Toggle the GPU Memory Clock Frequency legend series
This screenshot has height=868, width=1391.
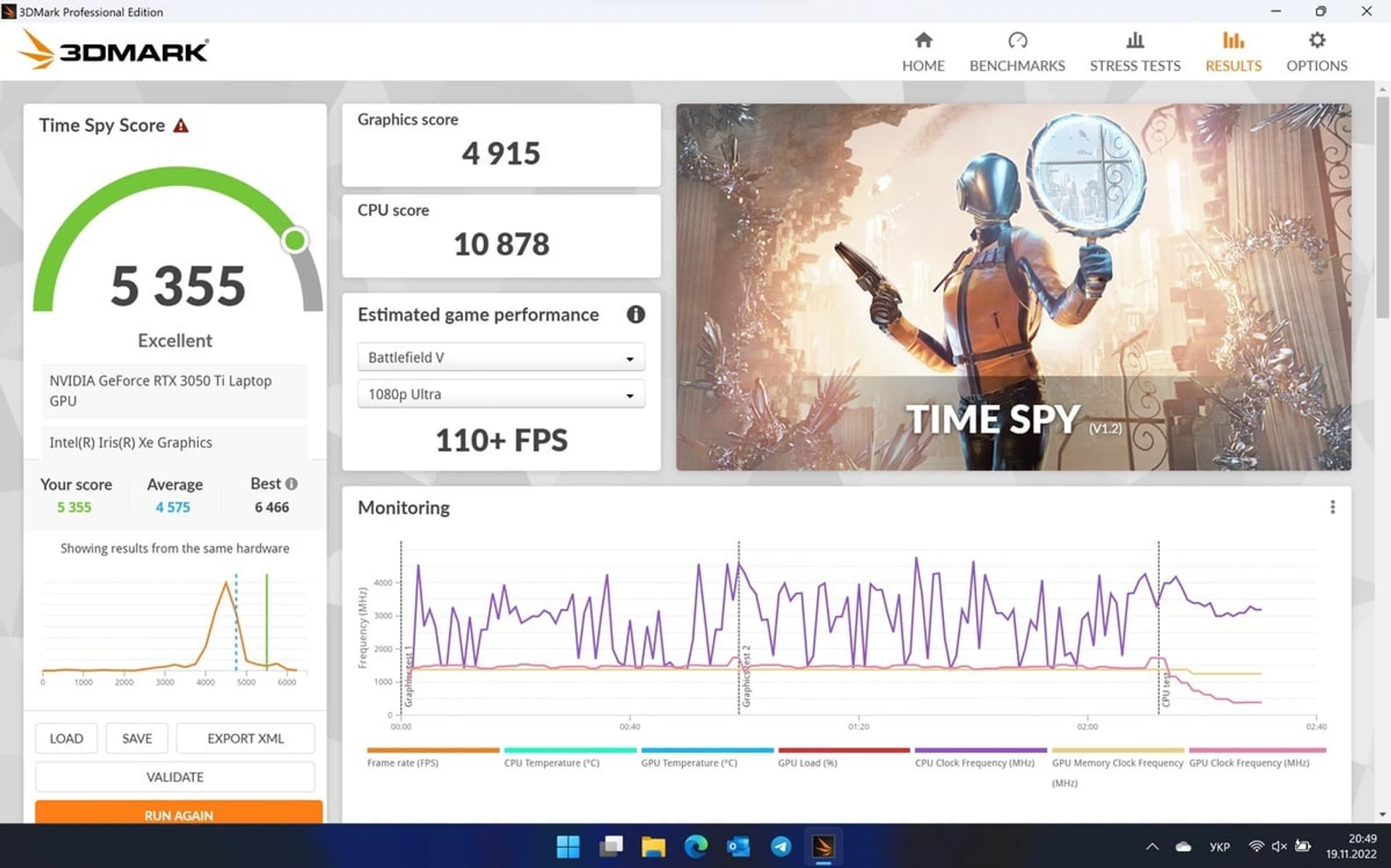point(1117,767)
